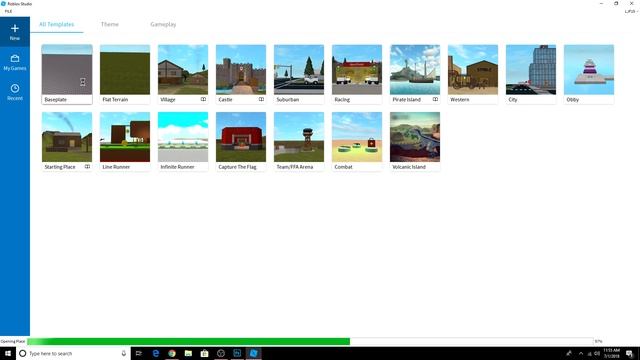Click the book icon on Pirate Island

(436, 99)
